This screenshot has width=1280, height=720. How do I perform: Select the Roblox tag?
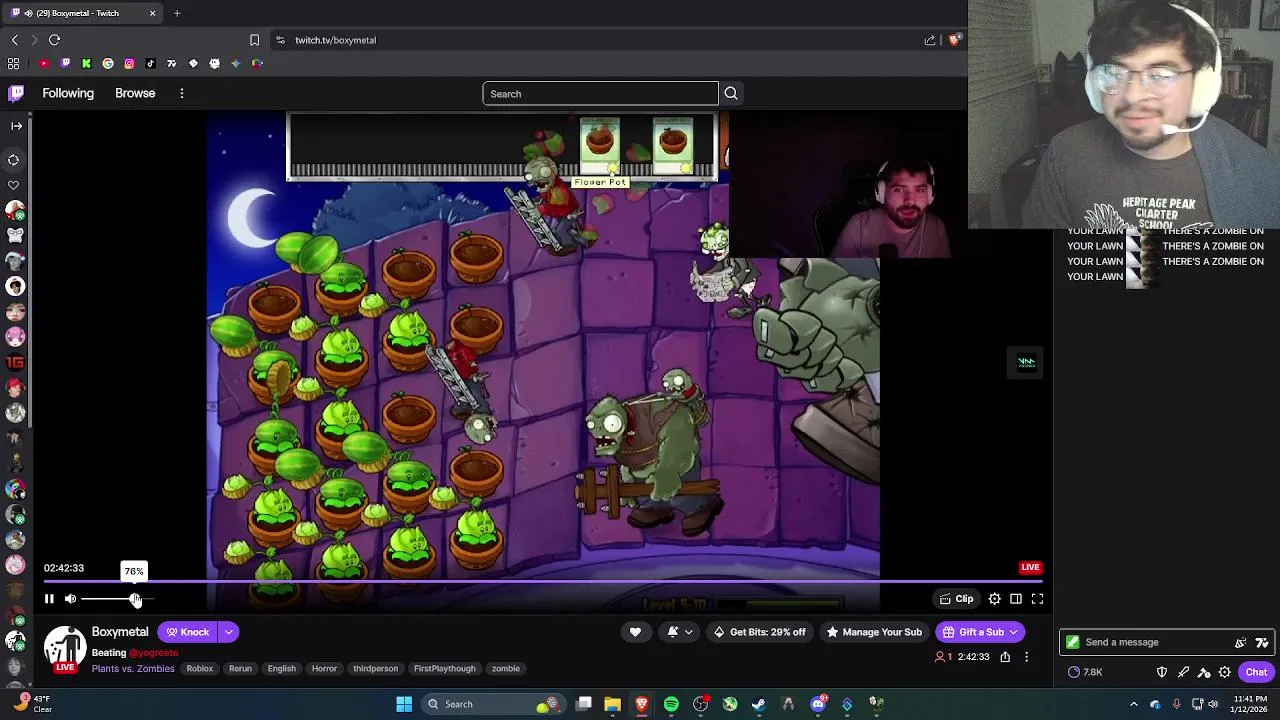point(199,668)
